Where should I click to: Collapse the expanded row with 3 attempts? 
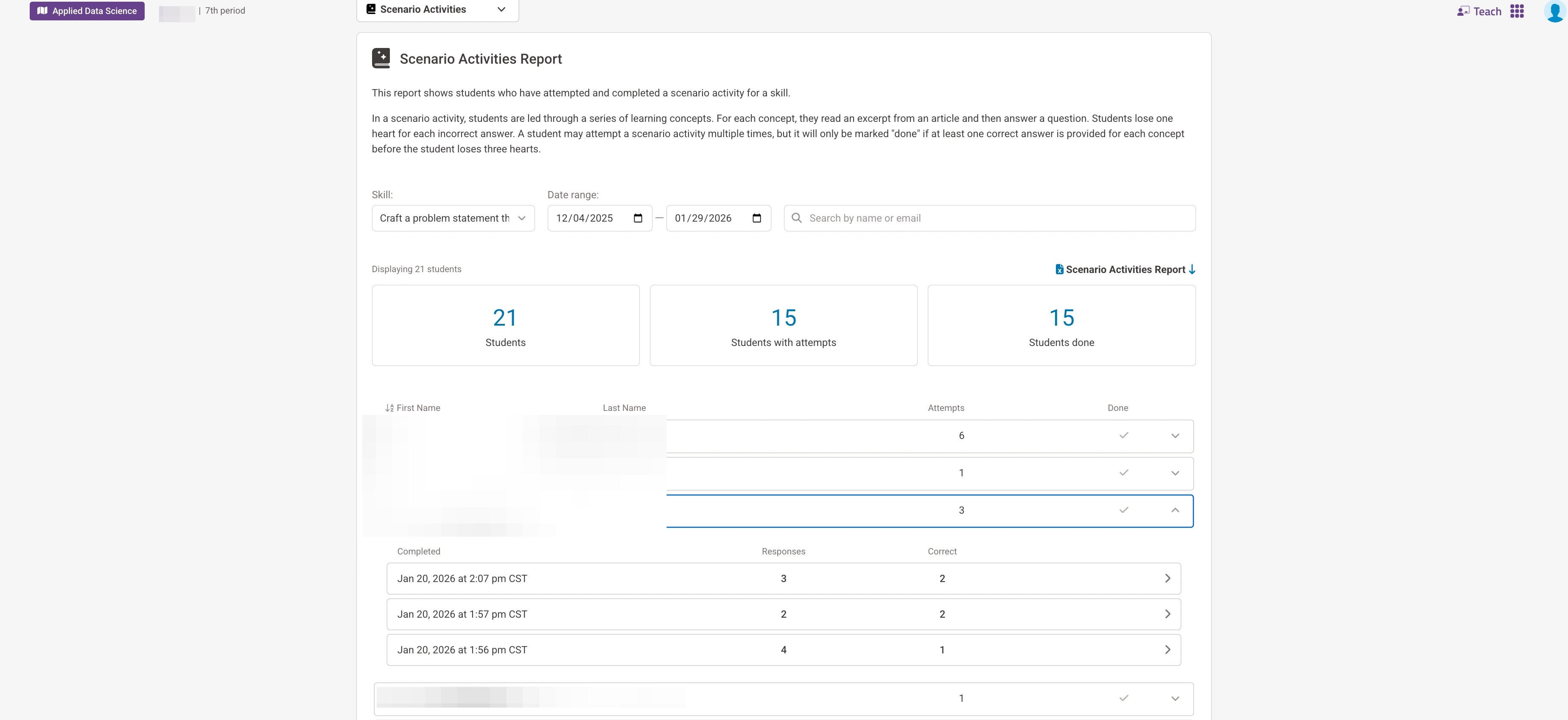coord(1175,510)
